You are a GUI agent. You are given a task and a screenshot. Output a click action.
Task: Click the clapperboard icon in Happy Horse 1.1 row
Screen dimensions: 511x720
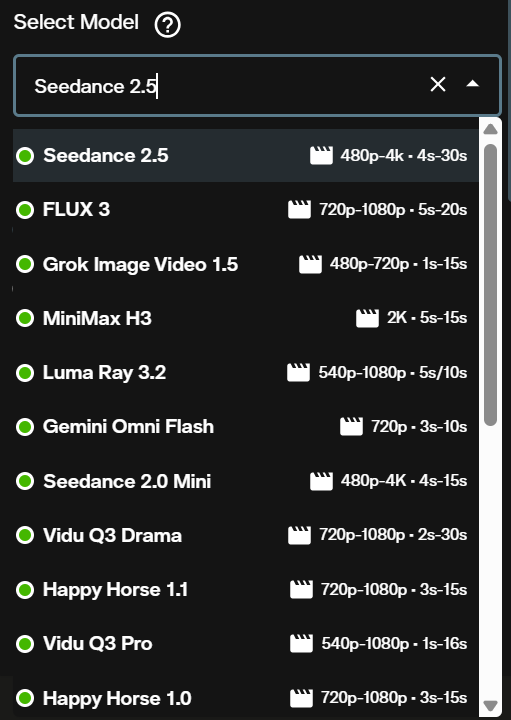(301, 590)
